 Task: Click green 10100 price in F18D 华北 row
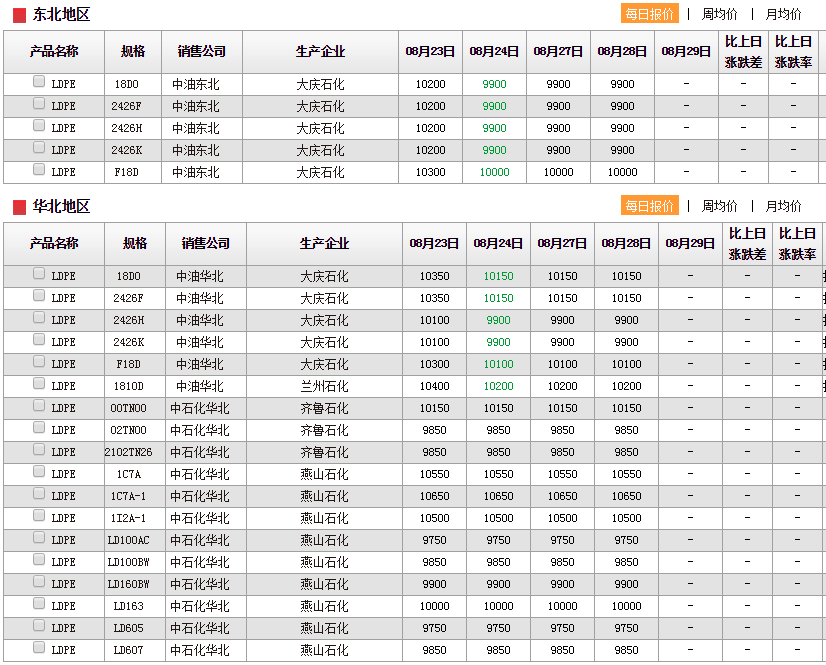pyautogui.click(x=498, y=364)
